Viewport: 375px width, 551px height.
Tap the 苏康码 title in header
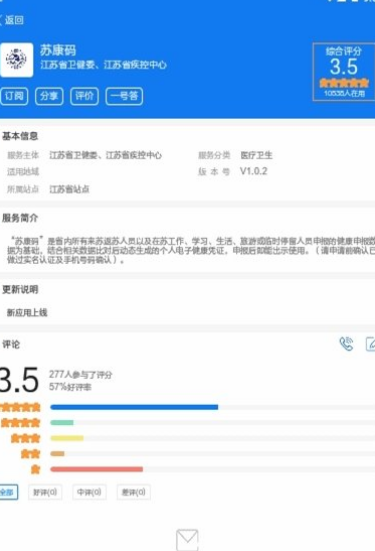pos(58,50)
